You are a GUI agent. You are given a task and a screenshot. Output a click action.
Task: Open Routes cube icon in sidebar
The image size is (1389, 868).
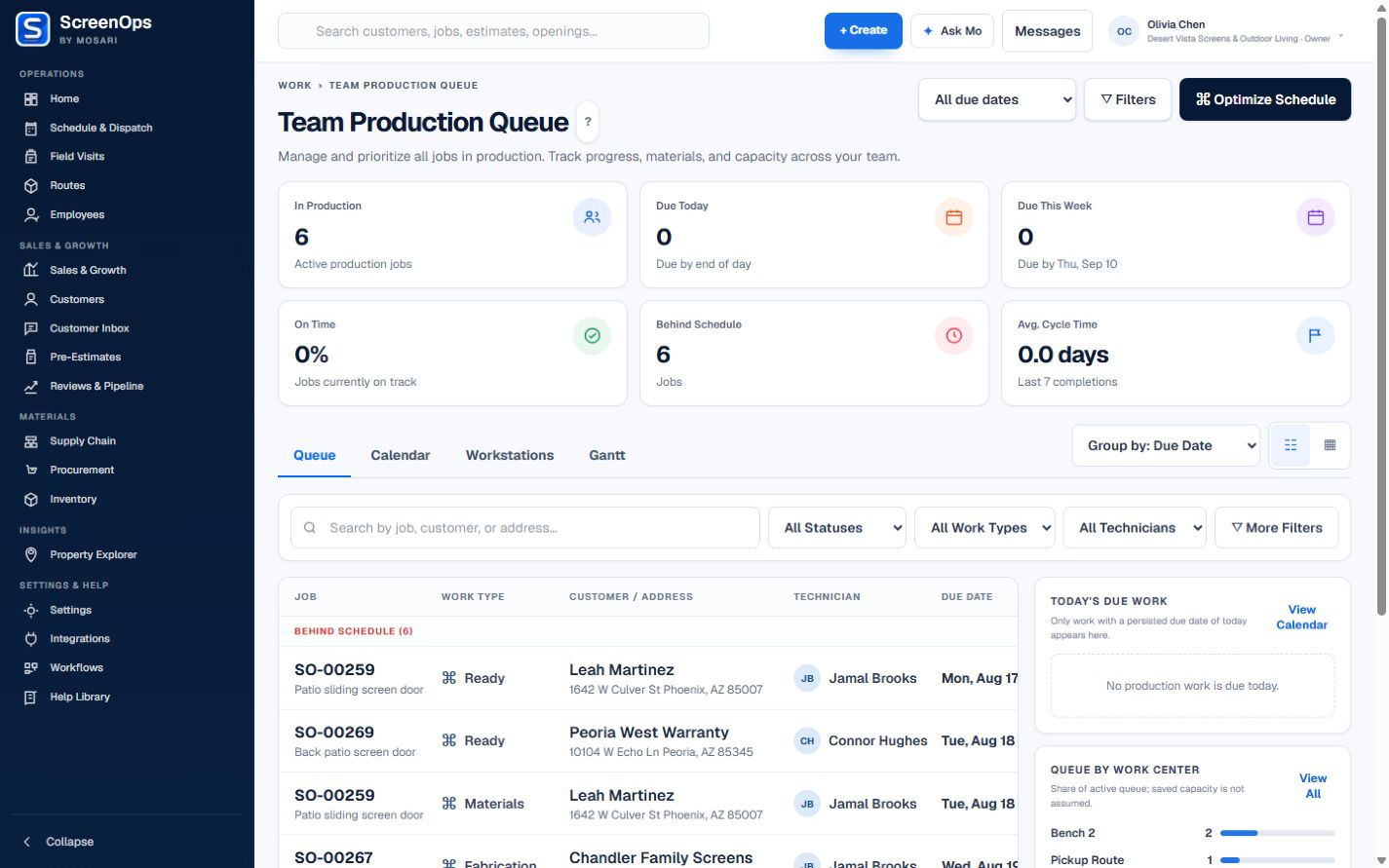coord(31,185)
